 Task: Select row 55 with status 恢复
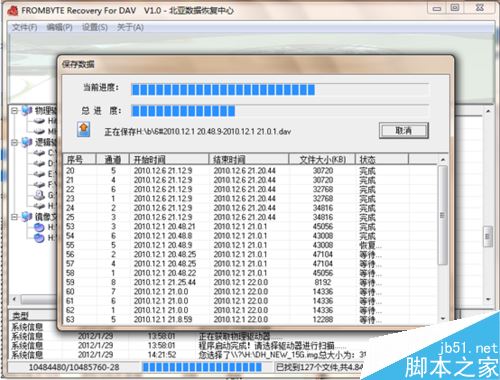[x=250, y=245]
